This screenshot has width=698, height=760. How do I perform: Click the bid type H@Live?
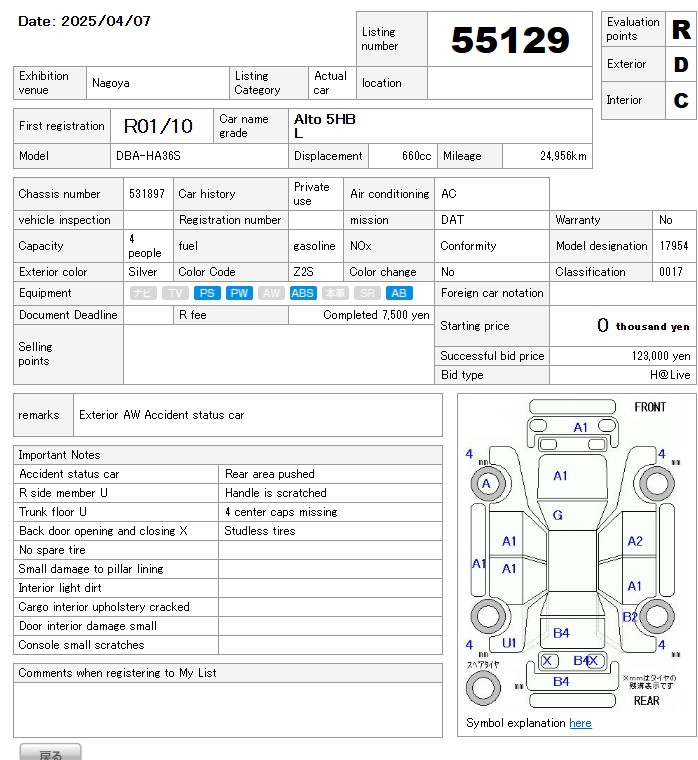(670, 375)
